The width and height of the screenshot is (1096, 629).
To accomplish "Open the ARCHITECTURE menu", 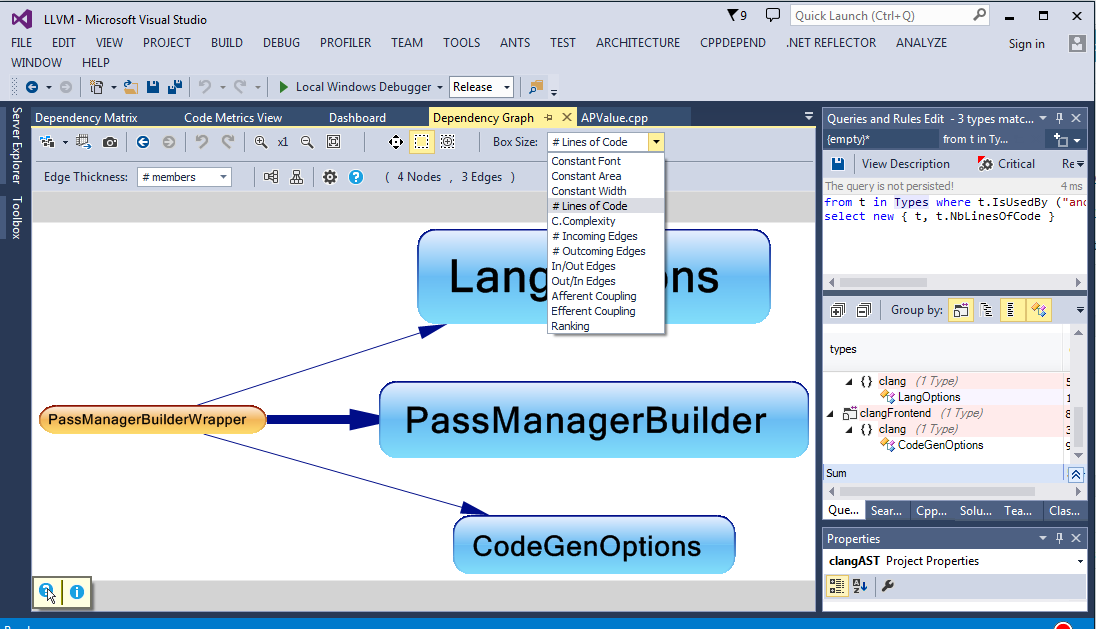I will (x=637, y=43).
